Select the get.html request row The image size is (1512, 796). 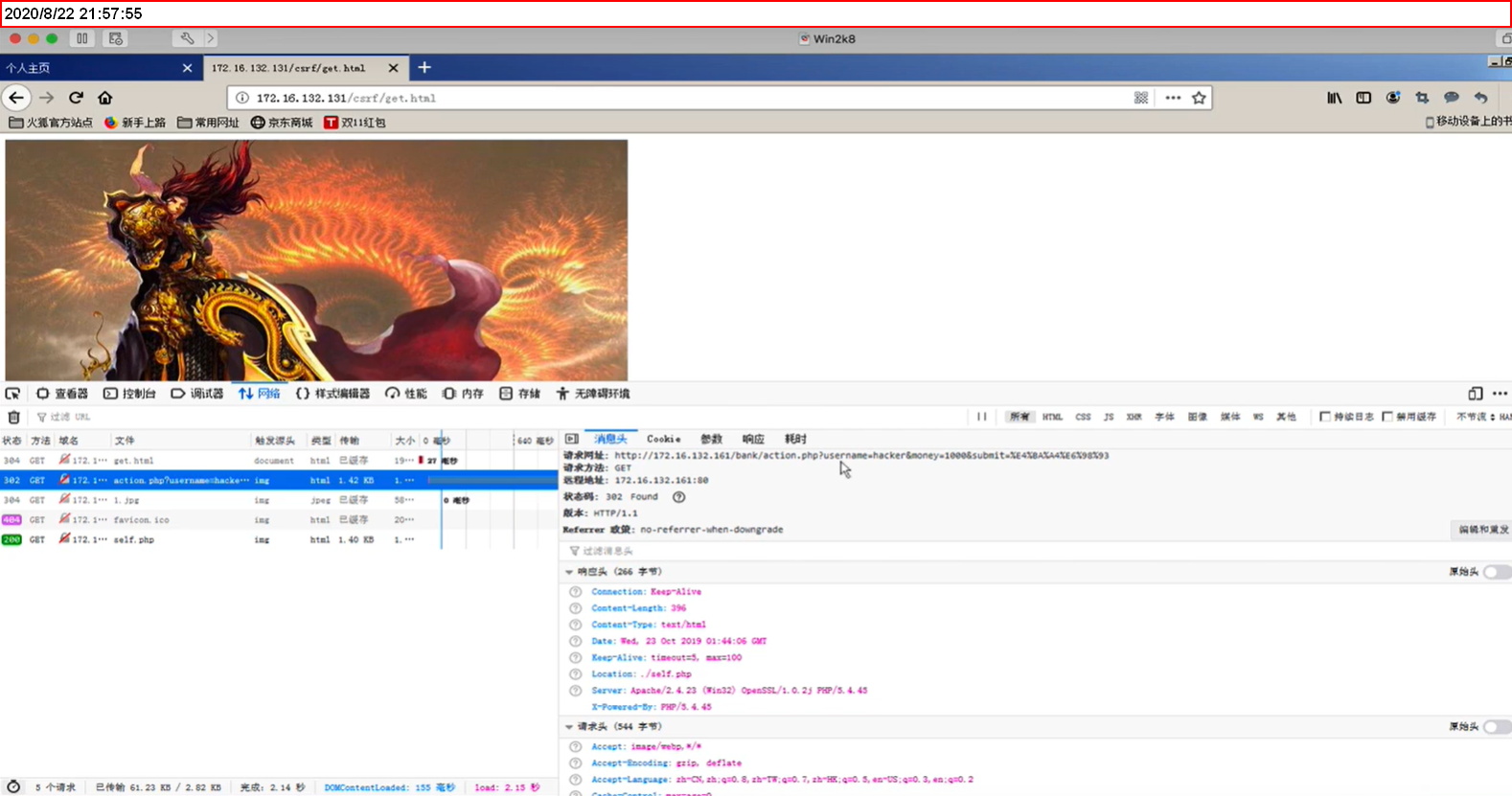279,461
